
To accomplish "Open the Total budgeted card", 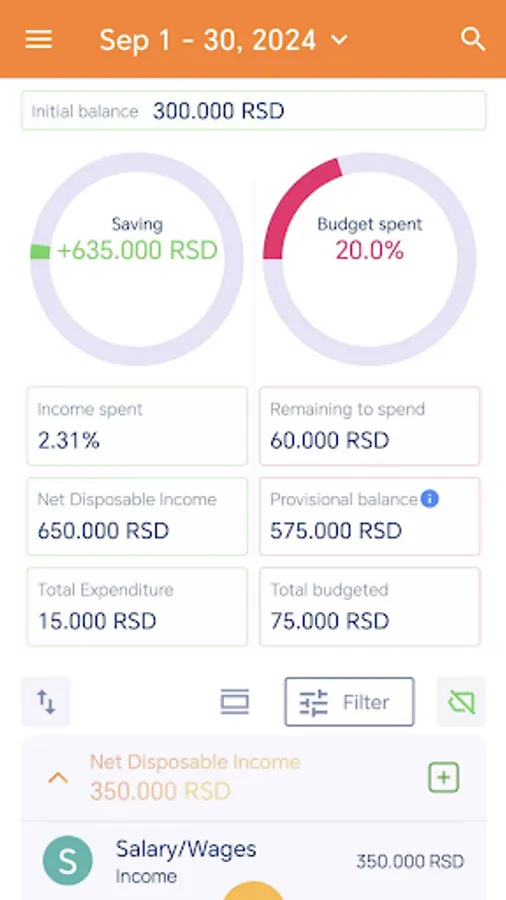I will click(x=369, y=607).
